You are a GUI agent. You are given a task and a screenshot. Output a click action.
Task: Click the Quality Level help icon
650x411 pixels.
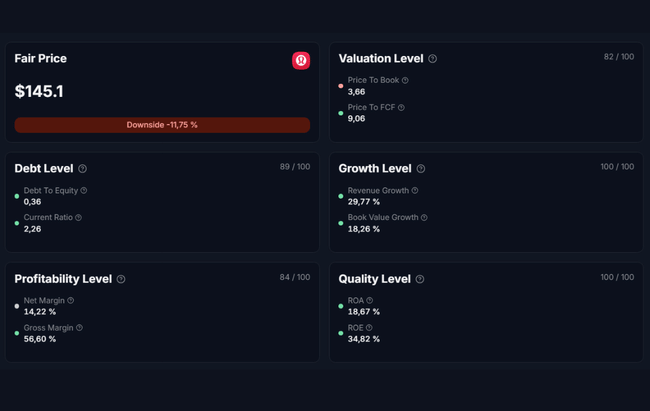(420, 279)
